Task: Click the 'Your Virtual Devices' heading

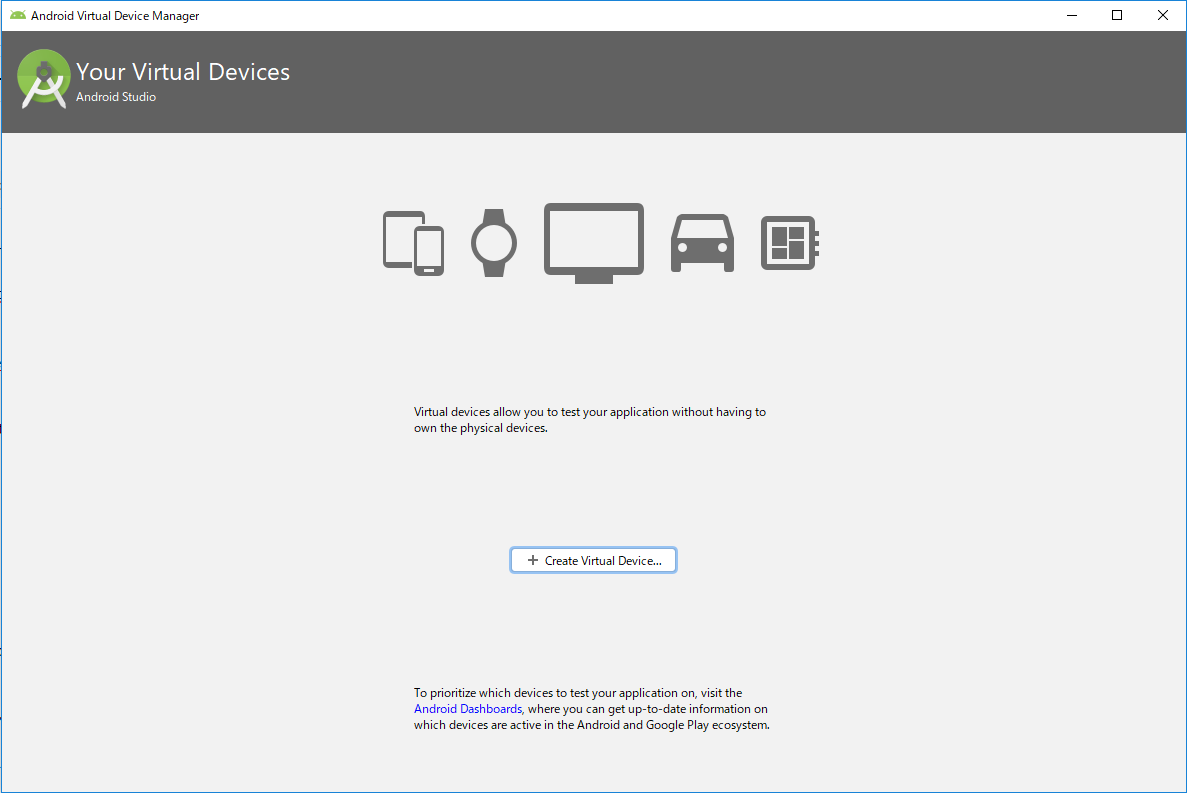Action: click(x=182, y=71)
